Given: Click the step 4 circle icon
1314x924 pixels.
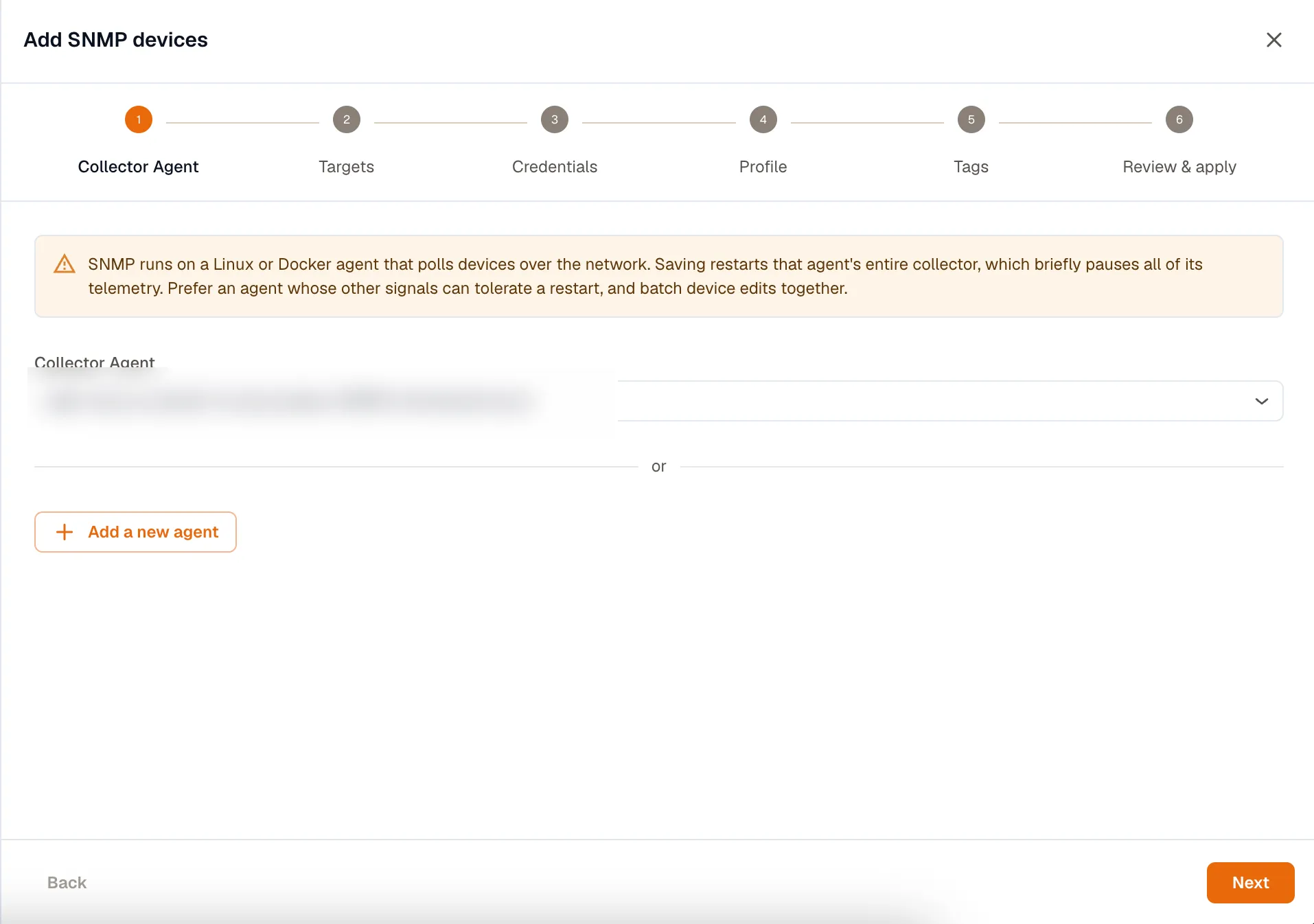Looking at the screenshot, I should [x=763, y=119].
